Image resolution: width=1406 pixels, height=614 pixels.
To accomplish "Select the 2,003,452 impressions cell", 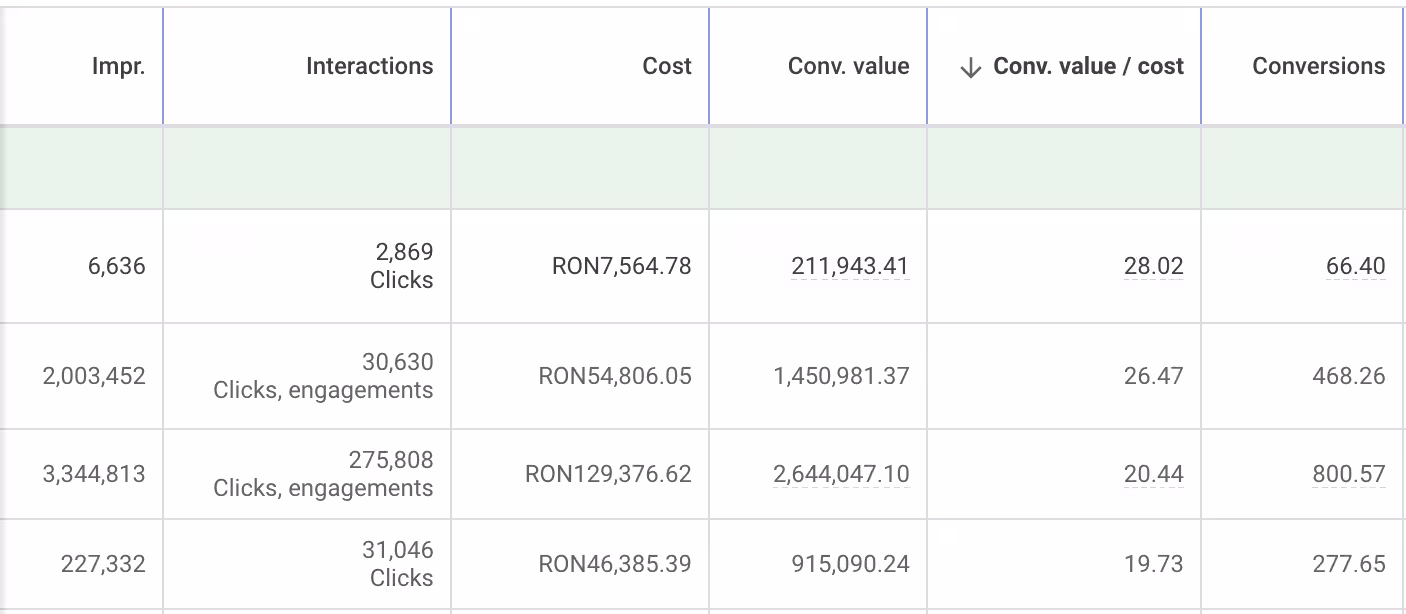I will click(94, 376).
